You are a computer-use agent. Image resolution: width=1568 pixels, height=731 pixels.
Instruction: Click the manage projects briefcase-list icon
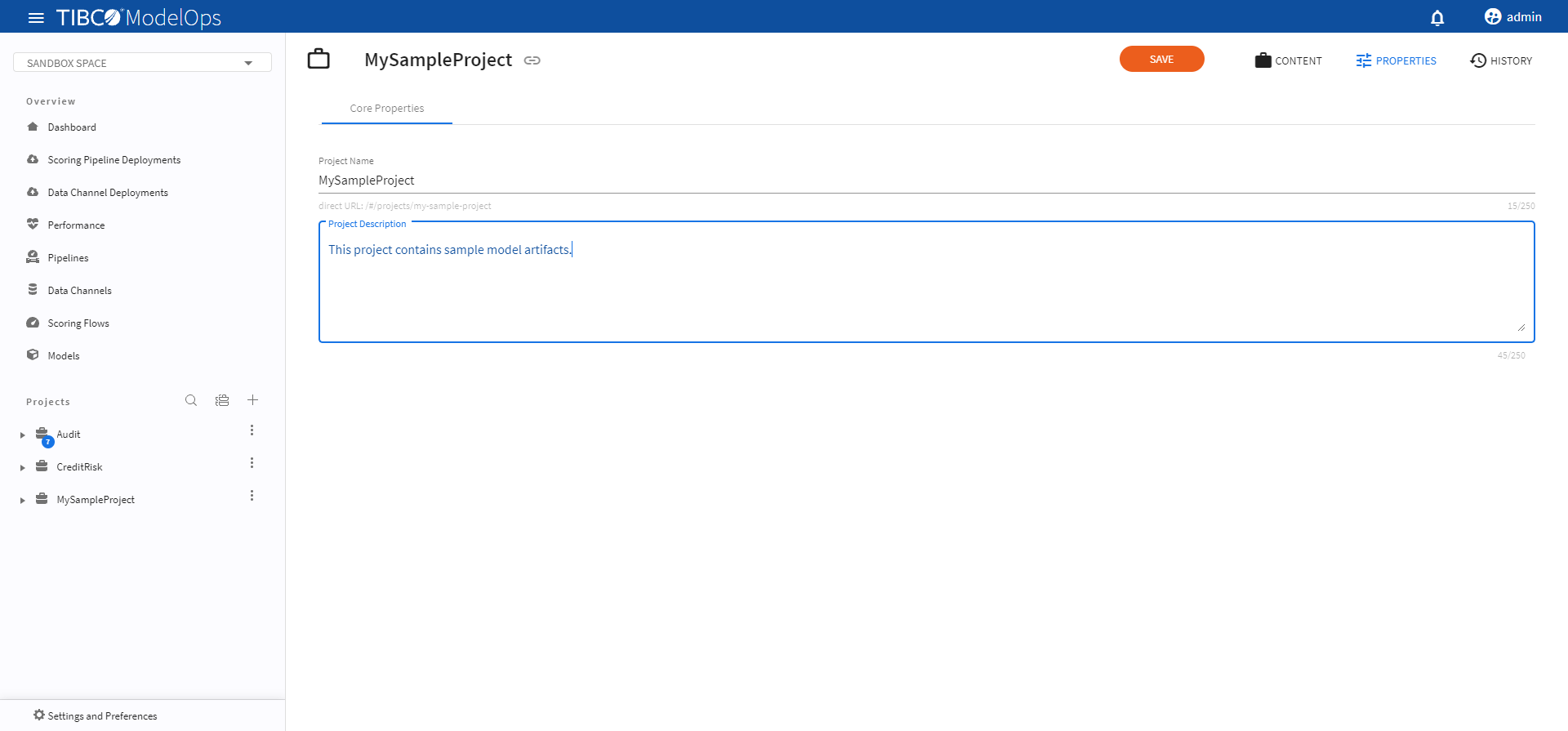pos(222,400)
